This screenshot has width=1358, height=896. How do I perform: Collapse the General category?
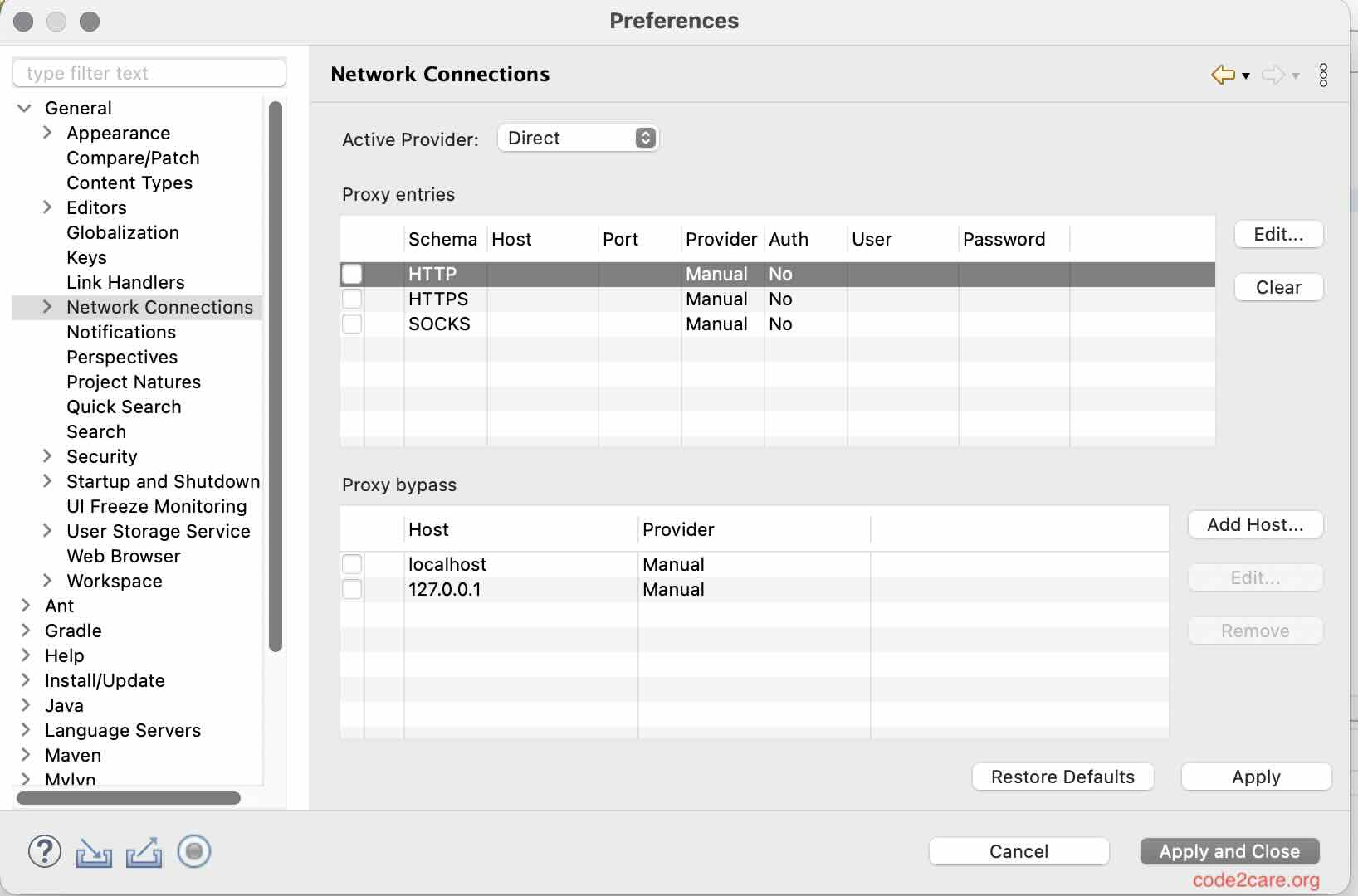coord(23,107)
